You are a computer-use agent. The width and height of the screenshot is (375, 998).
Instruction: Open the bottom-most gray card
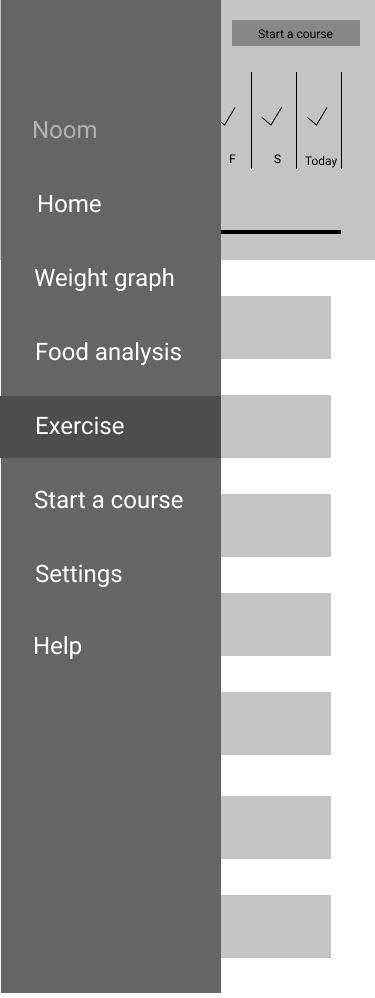[x=276, y=926]
